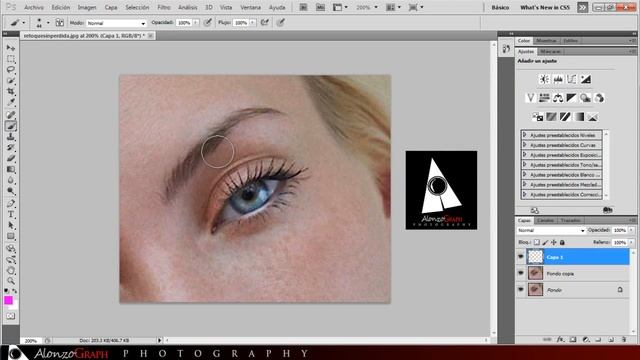
Task: Switch to the Canales tab
Action: (545, 220)
